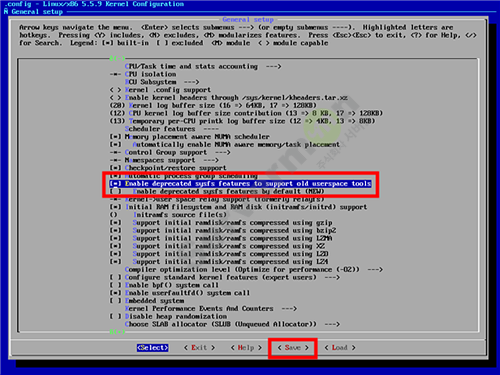Select the highlighted <Select> button
This screenshot has height=375, width=500.
[x=152, y=348]
